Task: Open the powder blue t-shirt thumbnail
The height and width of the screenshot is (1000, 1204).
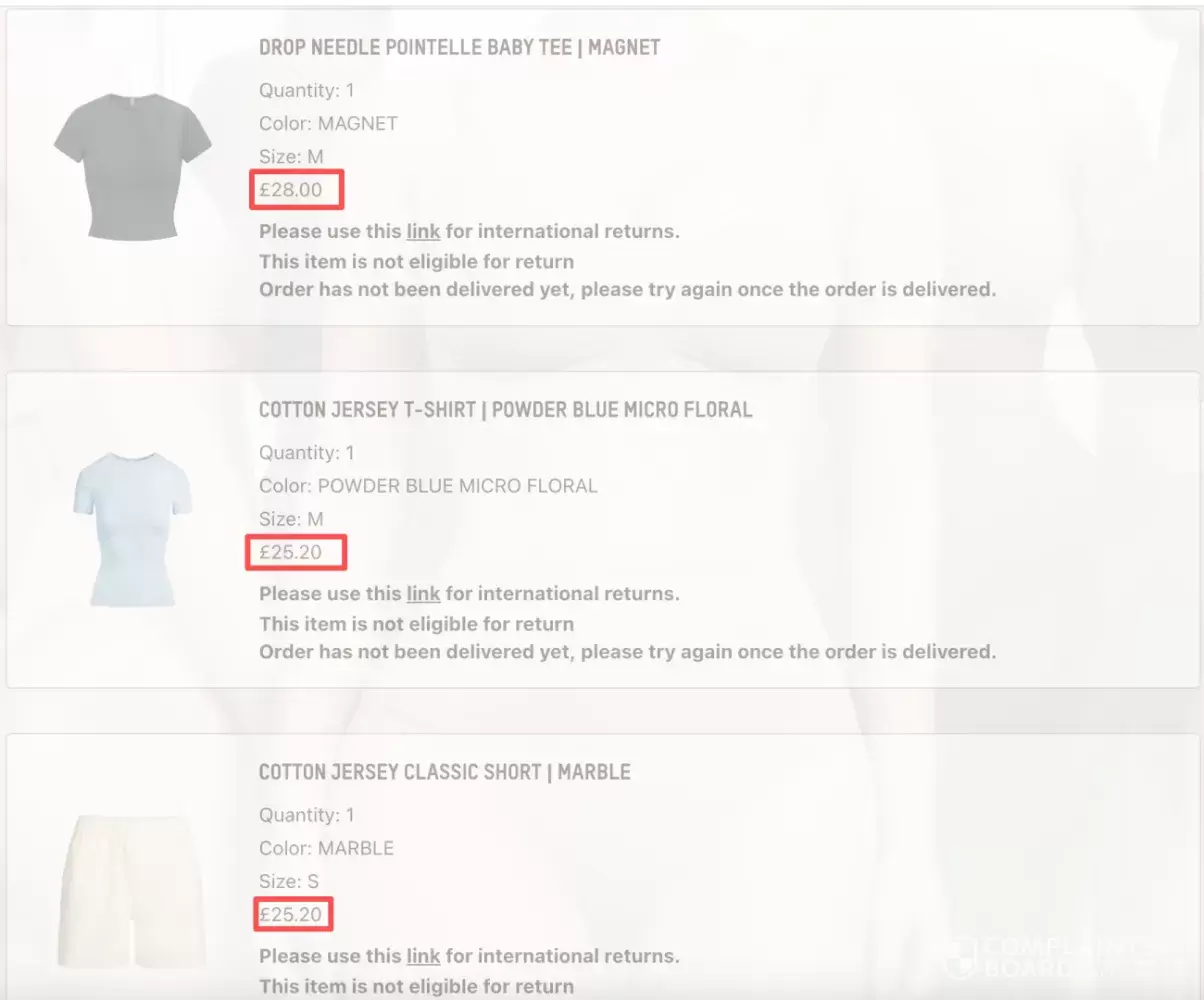Action: point(132,528)
